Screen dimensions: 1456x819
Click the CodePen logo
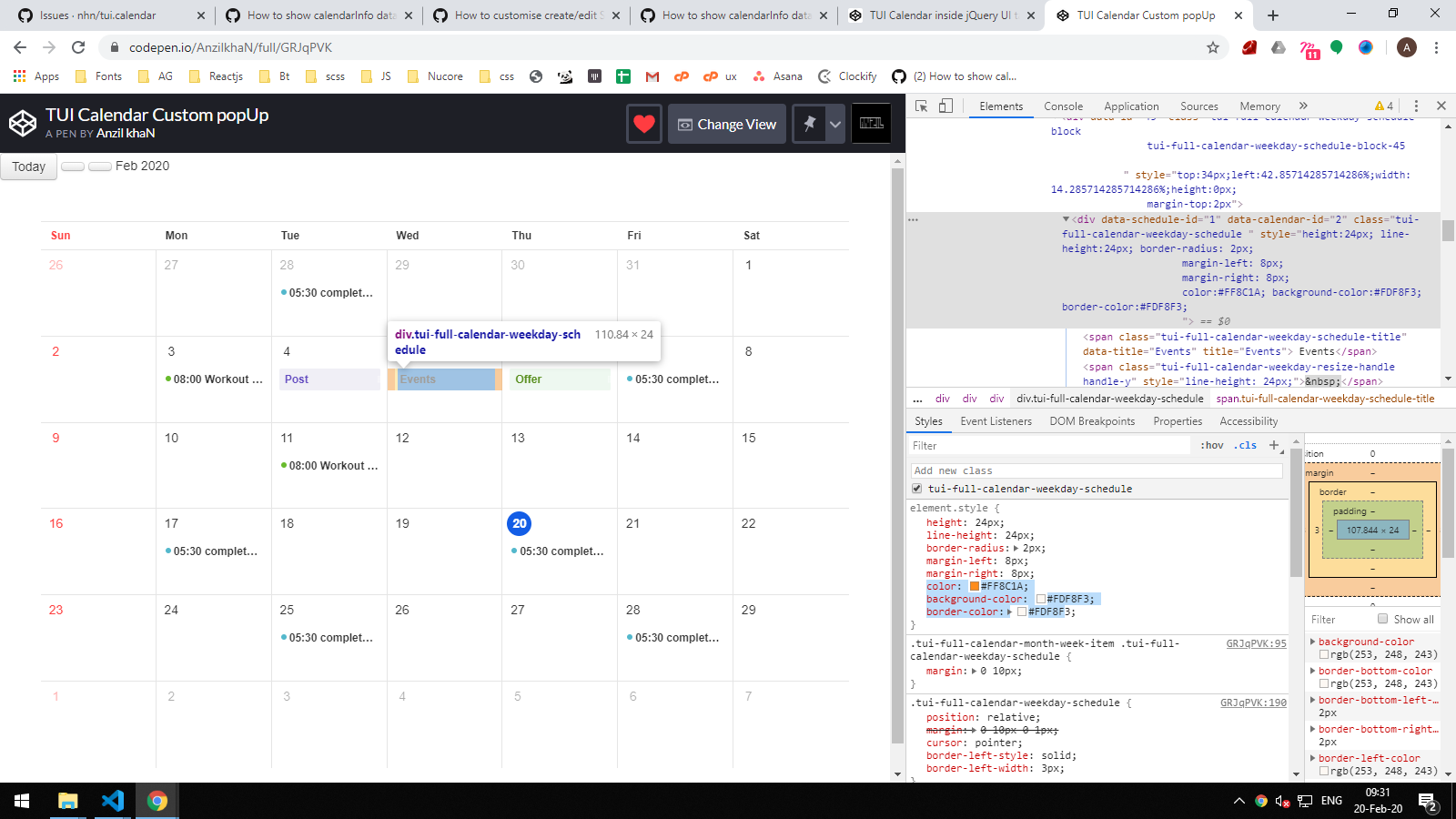tap(23, 121)
